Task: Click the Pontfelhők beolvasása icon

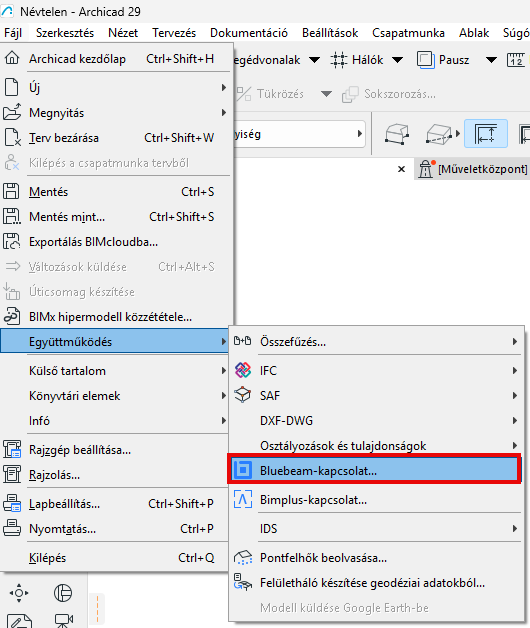Action: click(x=243, y=558)
